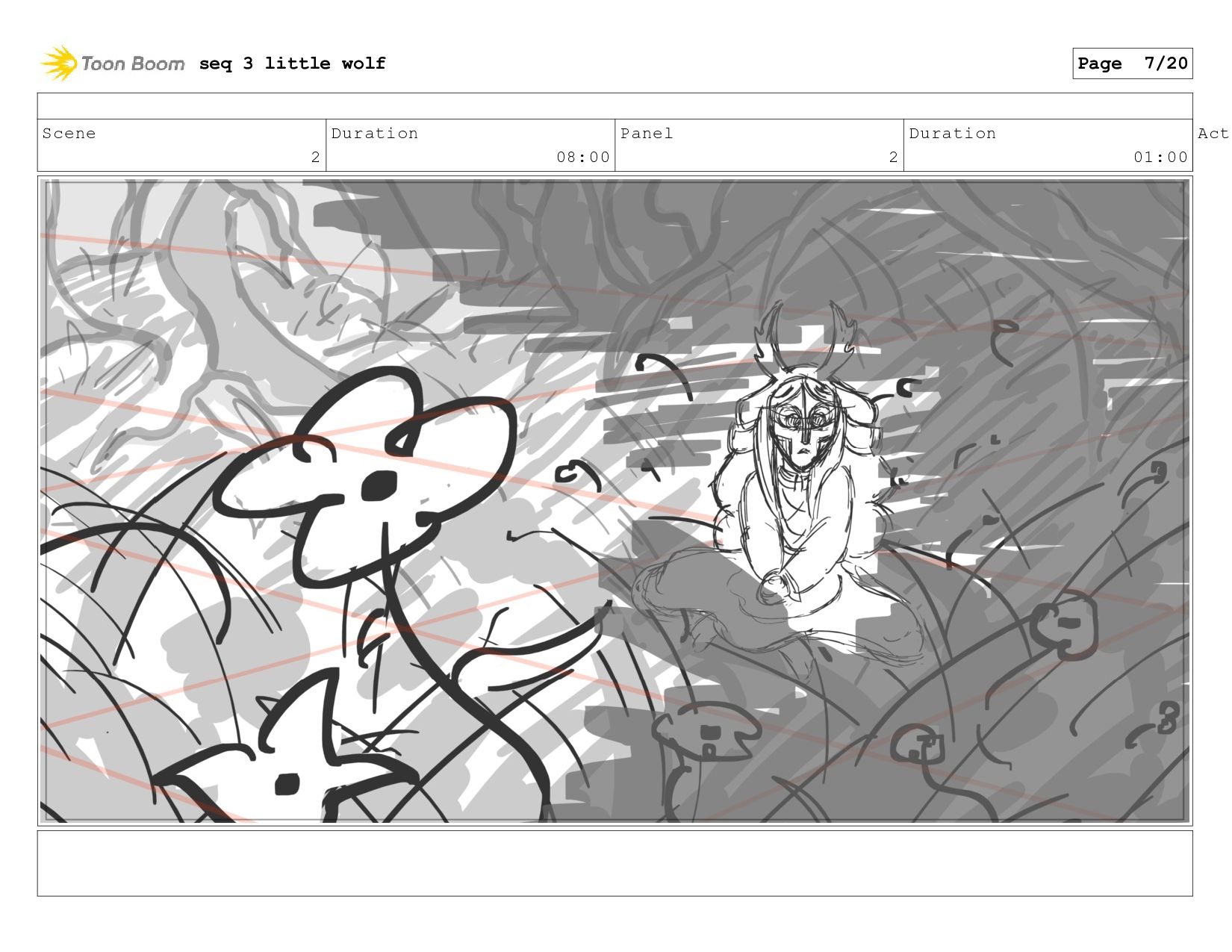This screenshot has height=952, width=1232.
Task: Select the duration value '08:00'
Action: [583, 157]
